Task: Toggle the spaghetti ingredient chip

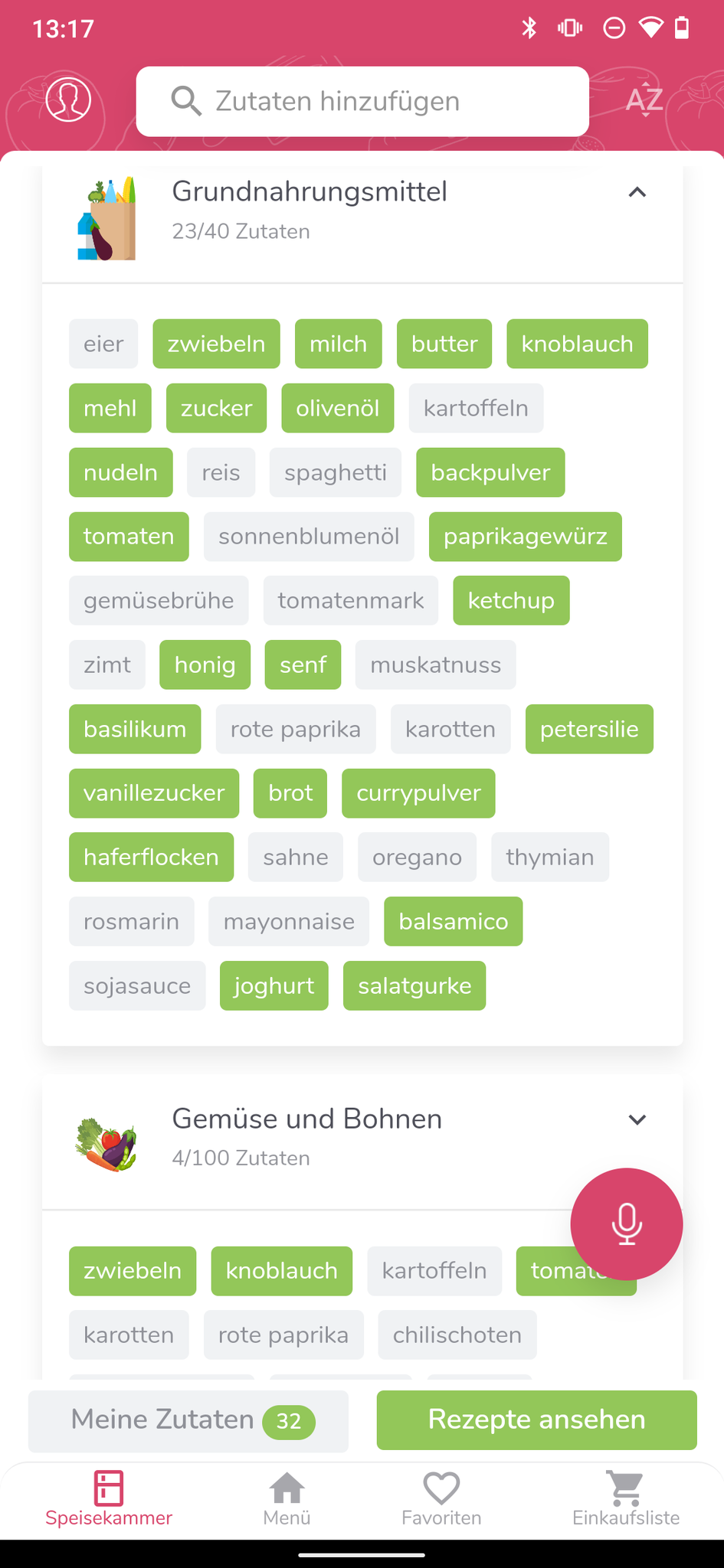Action: tap(335, 472)
